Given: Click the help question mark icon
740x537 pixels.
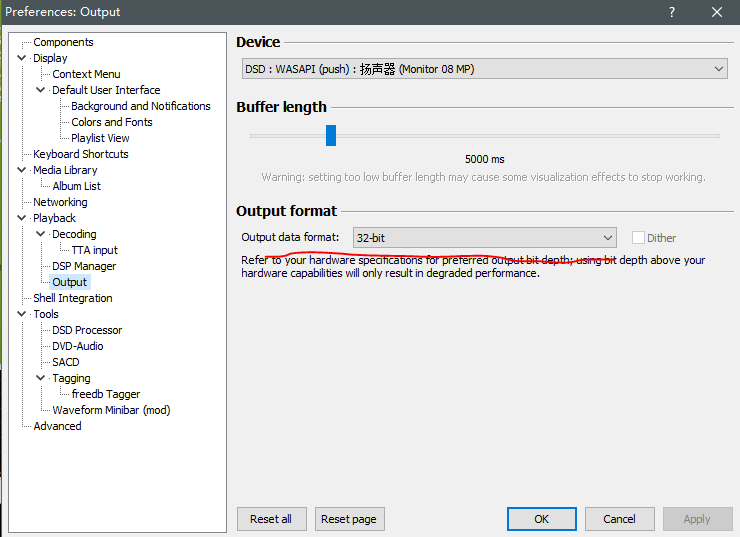Looking at the screenshot, I should [670, 12].
